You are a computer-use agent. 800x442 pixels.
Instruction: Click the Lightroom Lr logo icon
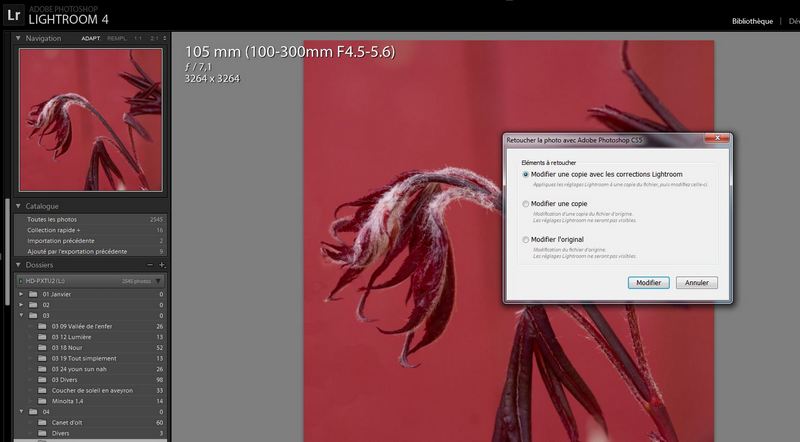click(x=13, y=14)
